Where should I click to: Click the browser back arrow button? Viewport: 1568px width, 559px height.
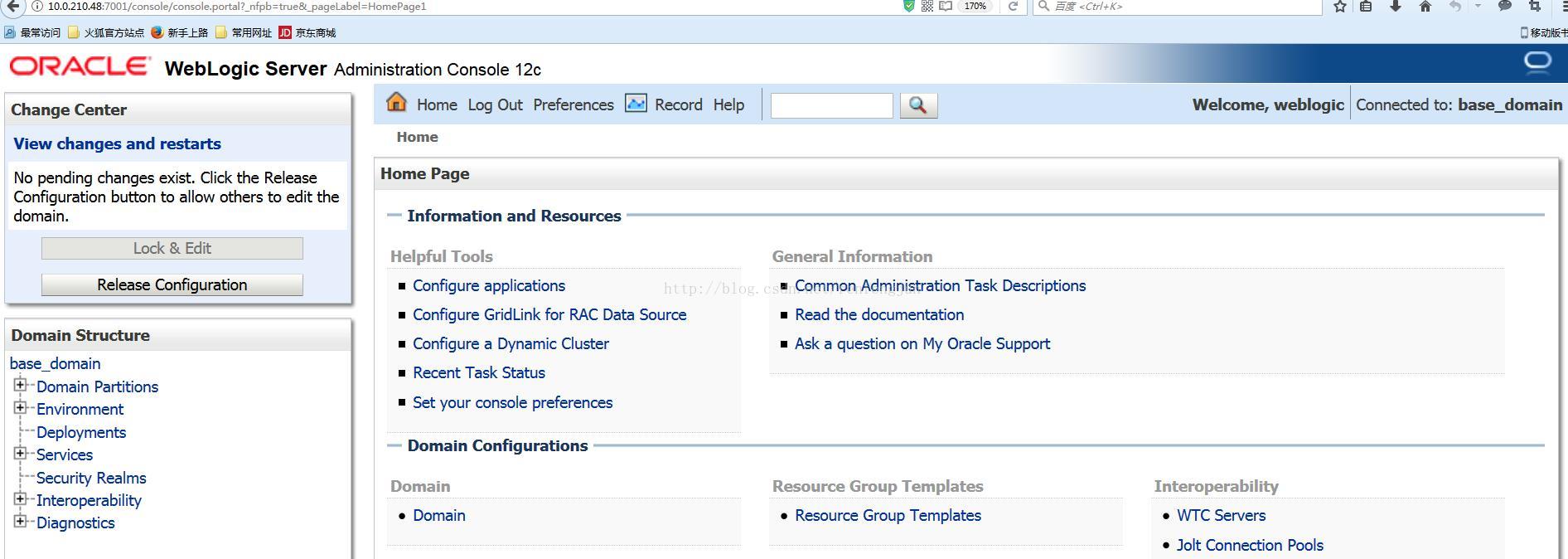click(12, 6)
